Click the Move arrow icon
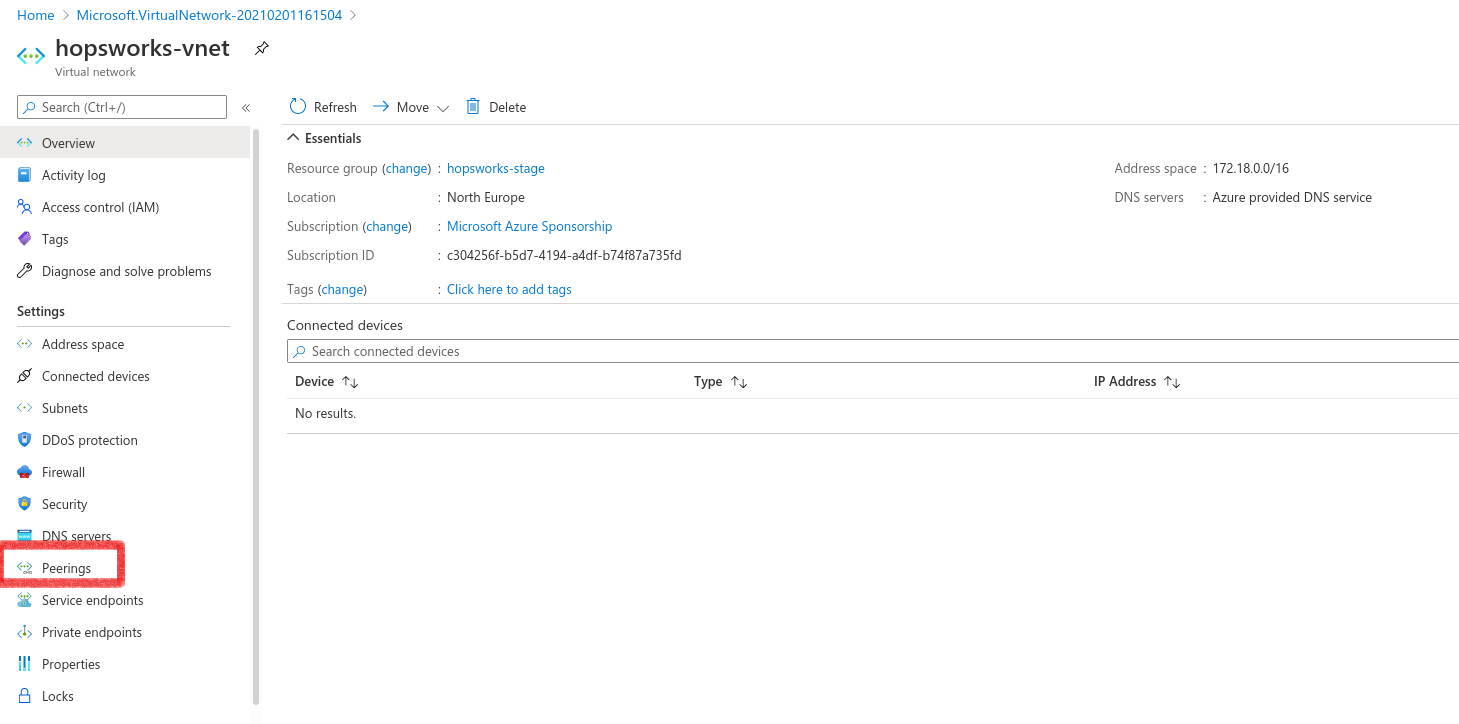1459x724 pixels. (381, 107)
